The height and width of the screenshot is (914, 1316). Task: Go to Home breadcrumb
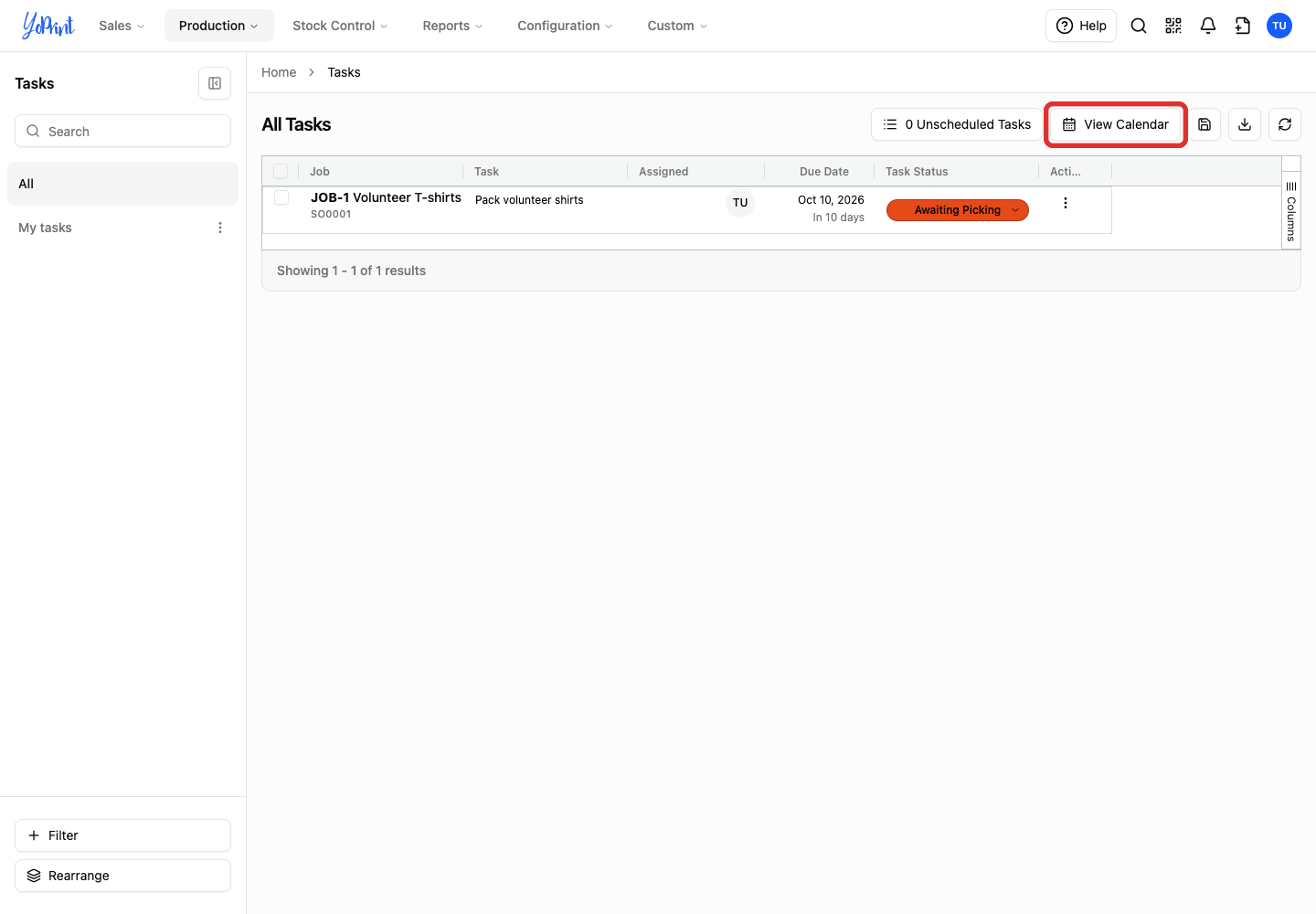pyautogui.click(x=279, y=72)
